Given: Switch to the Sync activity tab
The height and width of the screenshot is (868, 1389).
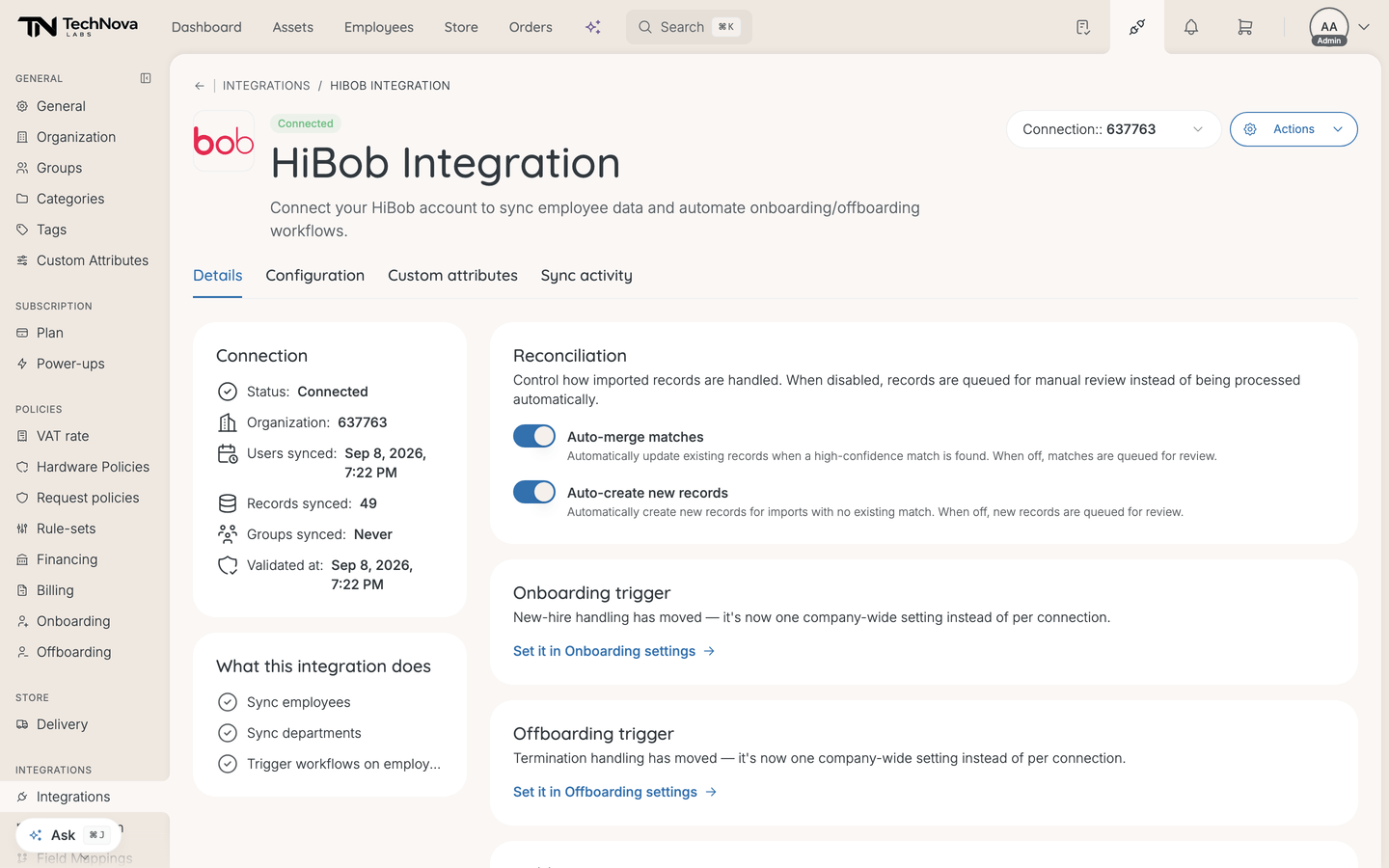Looking at the screenshot, I should click(x=586, y=276).
